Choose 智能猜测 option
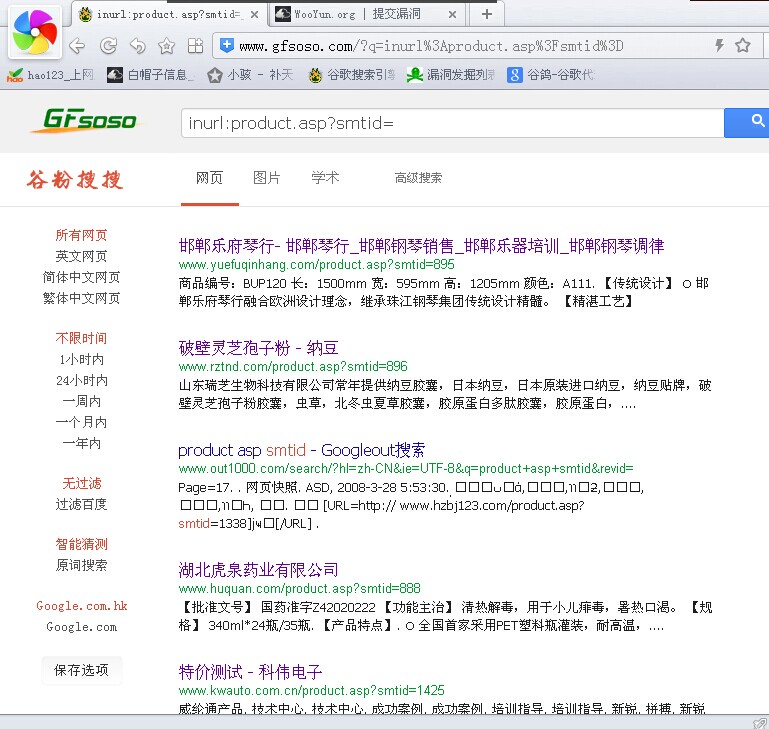 coord(81,545)
